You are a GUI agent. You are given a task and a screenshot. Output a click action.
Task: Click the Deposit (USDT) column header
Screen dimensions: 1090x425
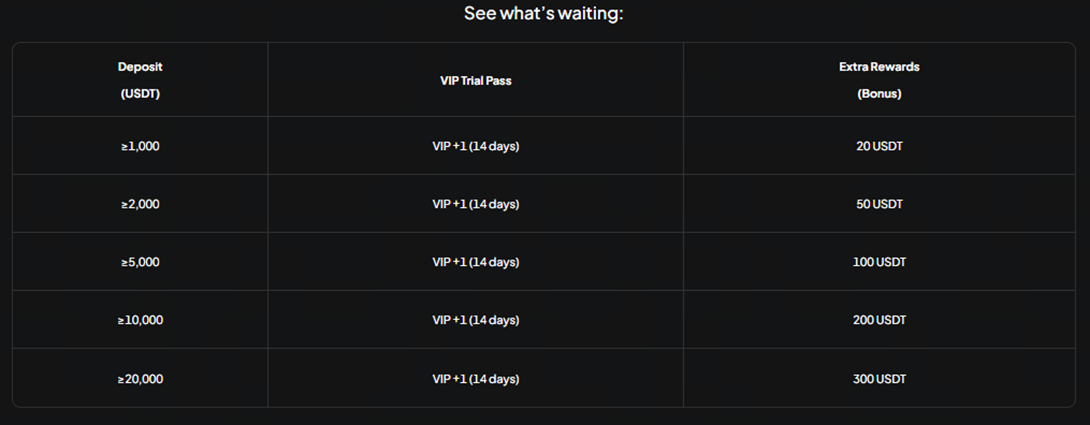[x=140, y=80]
